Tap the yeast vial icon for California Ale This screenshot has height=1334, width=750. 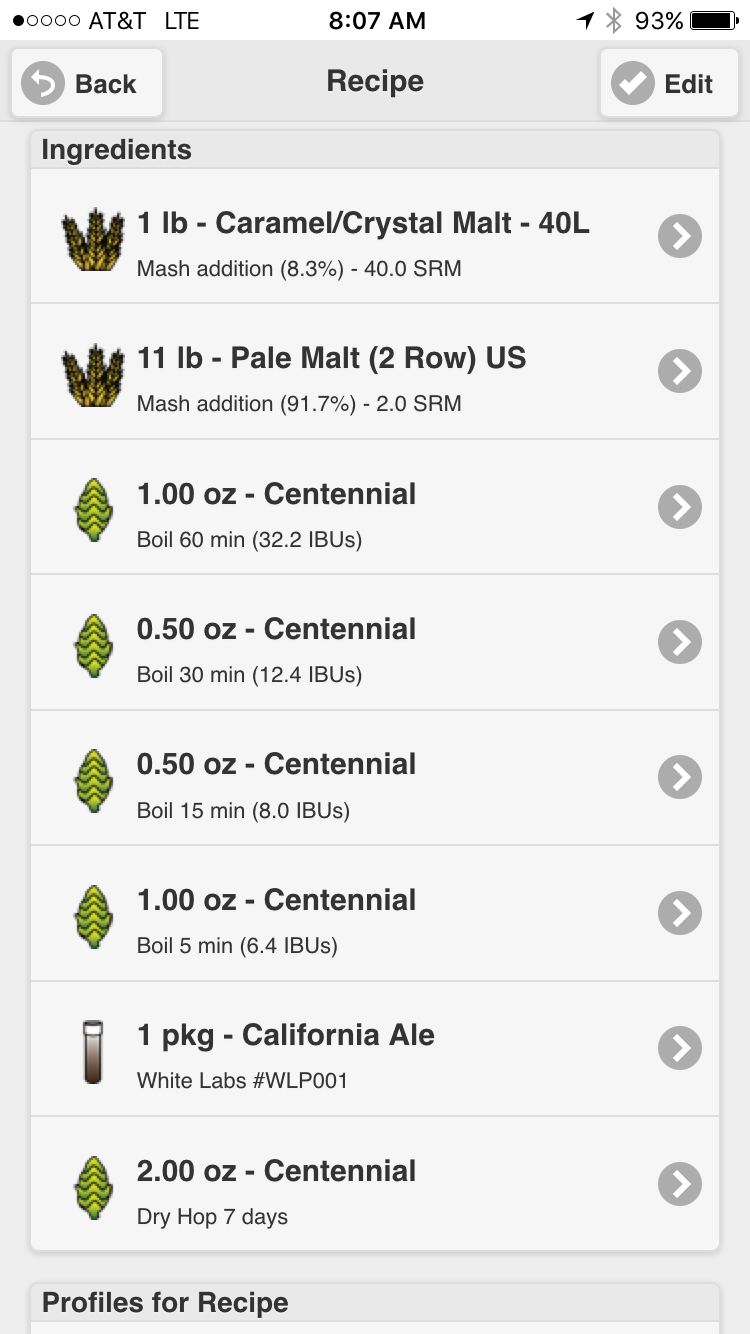(93, 1050)
